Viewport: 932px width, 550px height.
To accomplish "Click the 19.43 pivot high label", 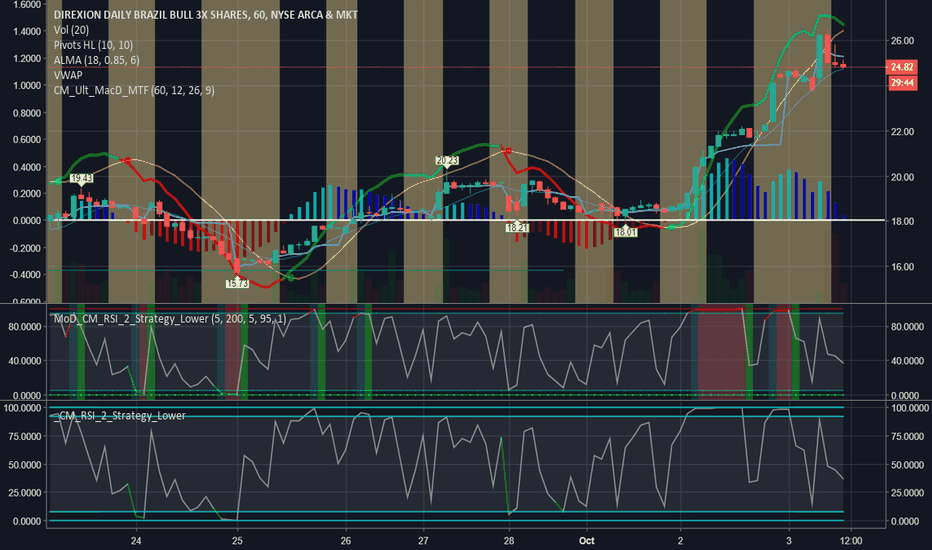I will pos(81,178).
